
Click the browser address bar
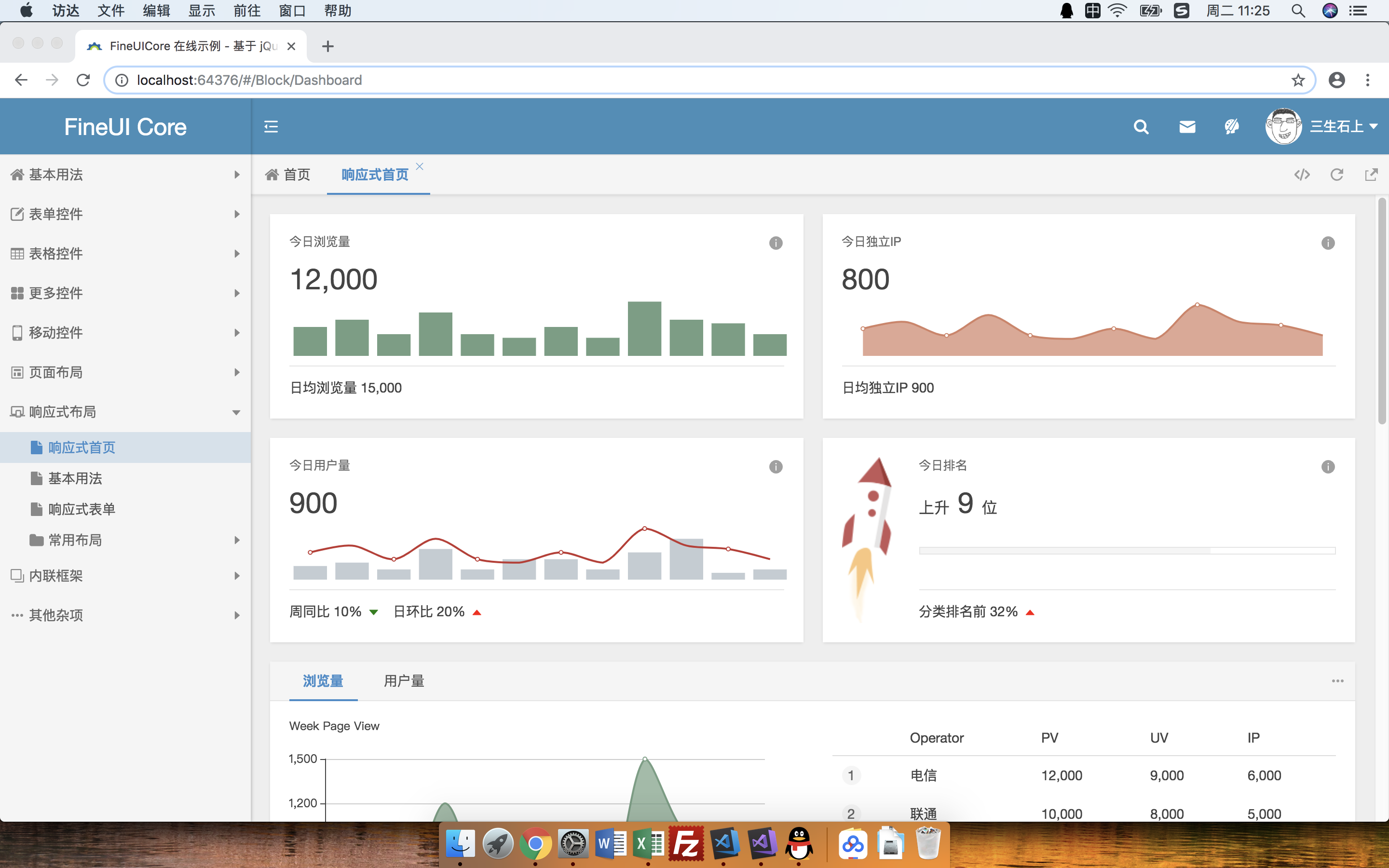[x=689, y=81]
